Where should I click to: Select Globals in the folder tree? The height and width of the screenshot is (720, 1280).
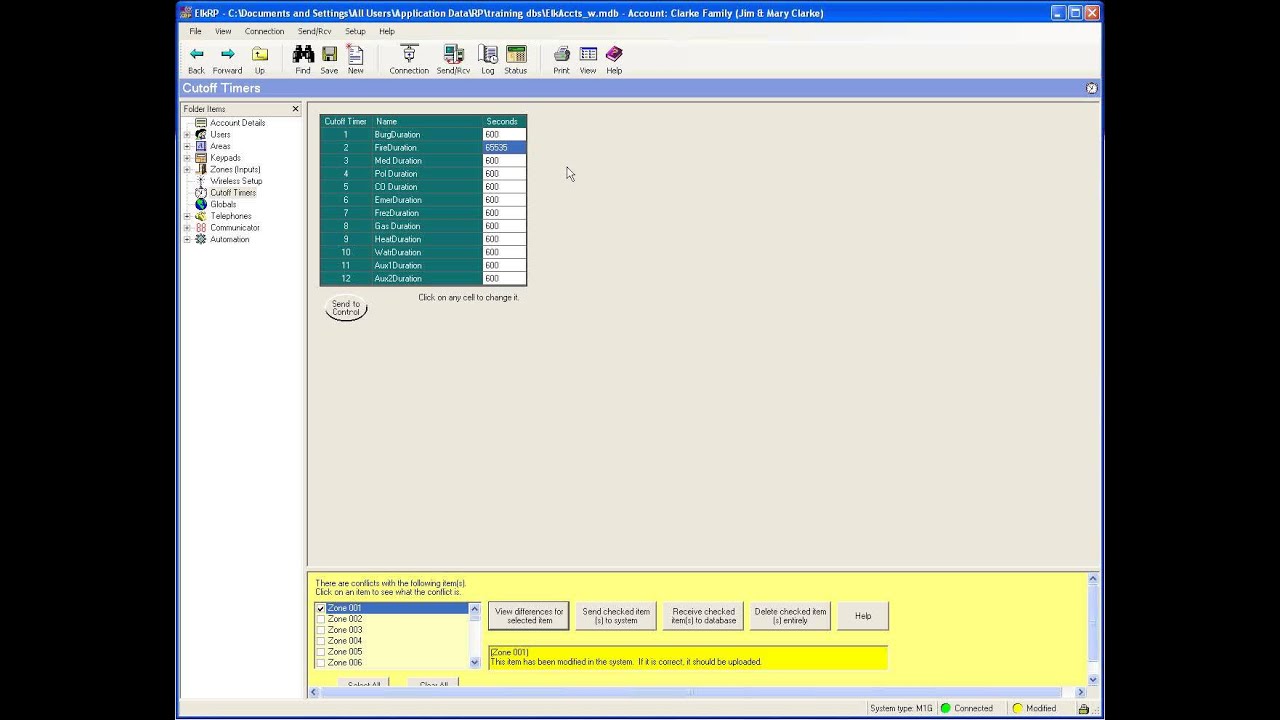click(223, 204)
